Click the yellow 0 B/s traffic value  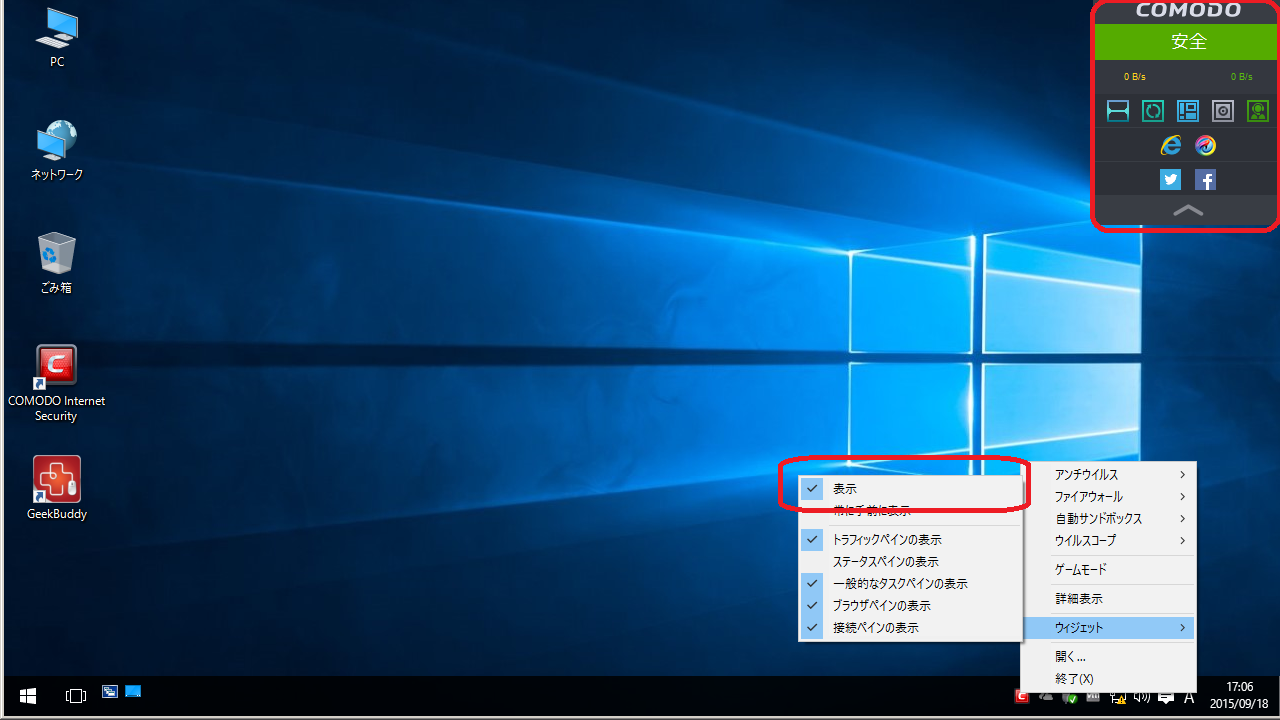click(1134, 77)
